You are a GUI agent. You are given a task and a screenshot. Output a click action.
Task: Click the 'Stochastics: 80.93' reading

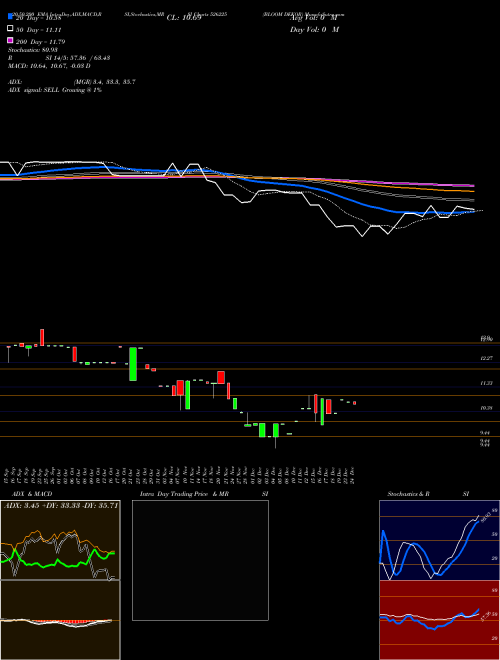pyautogui.click(x=33, y=50)
